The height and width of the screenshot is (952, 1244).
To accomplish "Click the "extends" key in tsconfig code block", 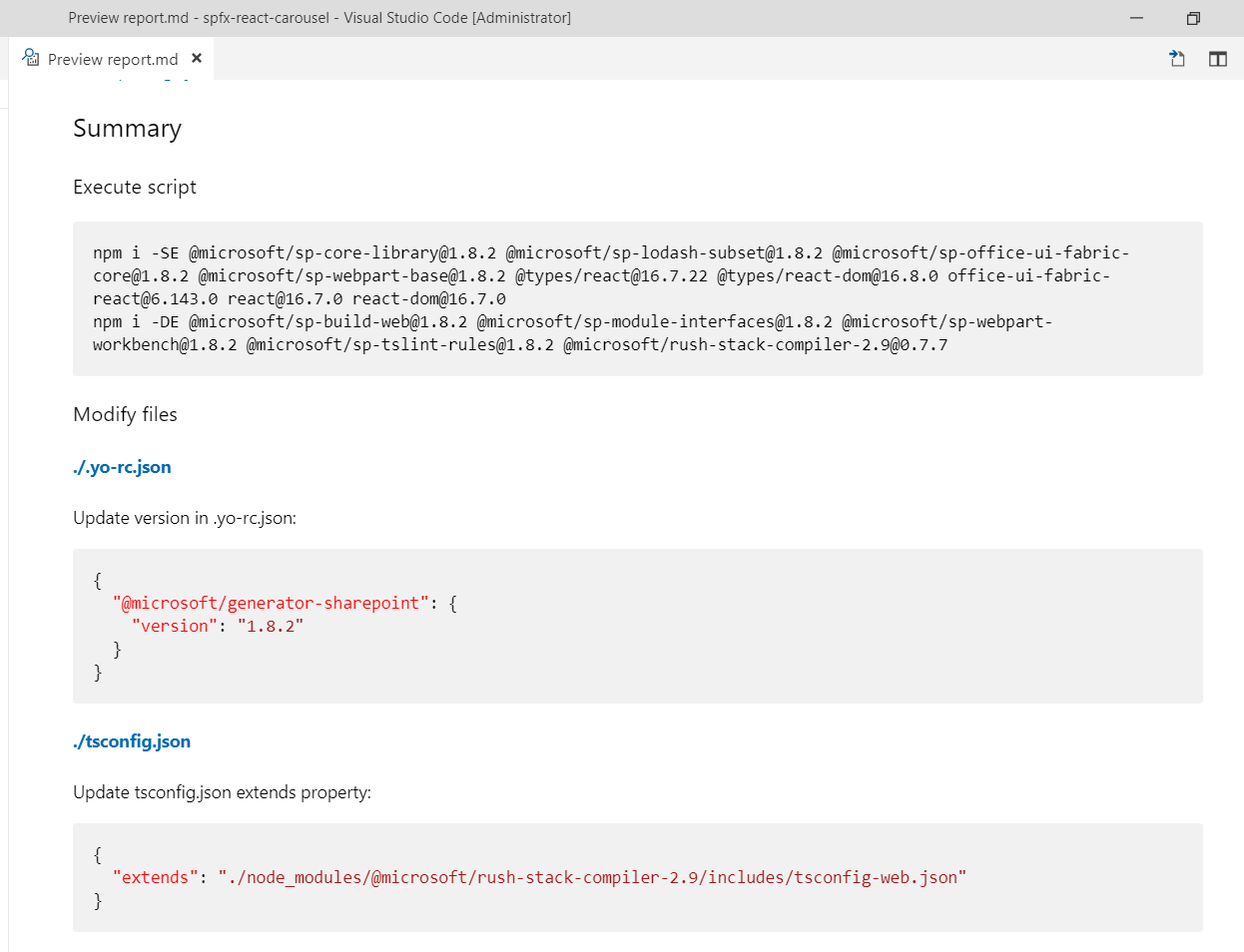I will [155, 878].
